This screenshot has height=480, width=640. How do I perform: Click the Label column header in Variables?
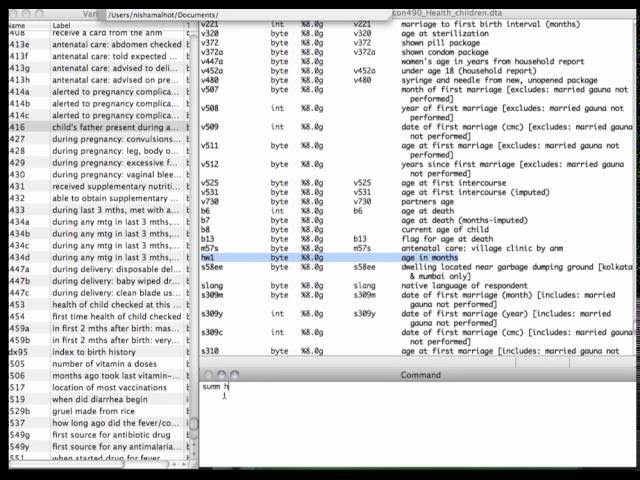[118, 25]
